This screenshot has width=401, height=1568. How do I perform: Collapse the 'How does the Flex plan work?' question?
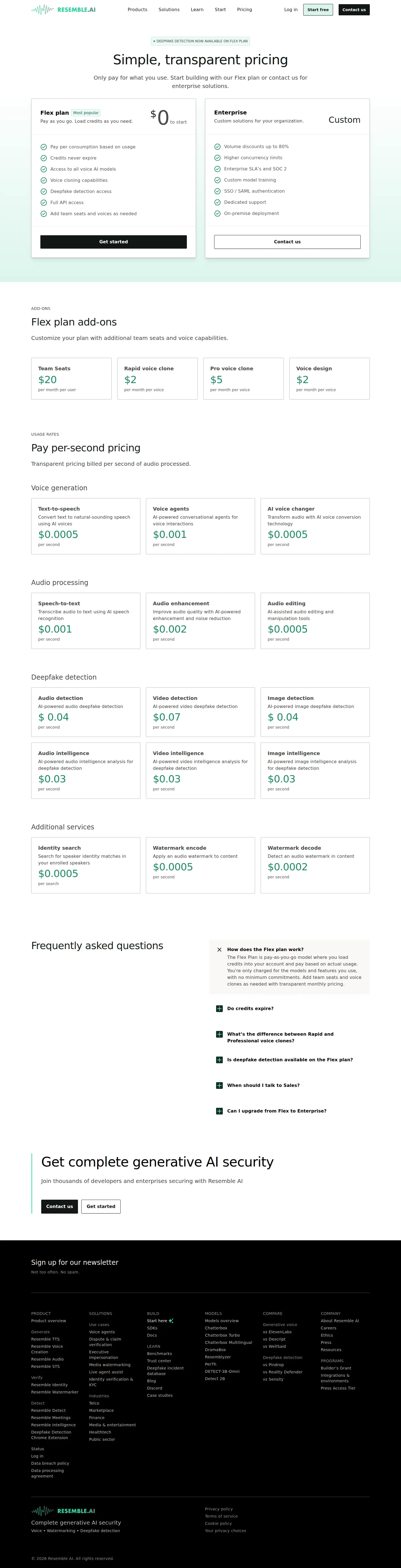point(219,950)
